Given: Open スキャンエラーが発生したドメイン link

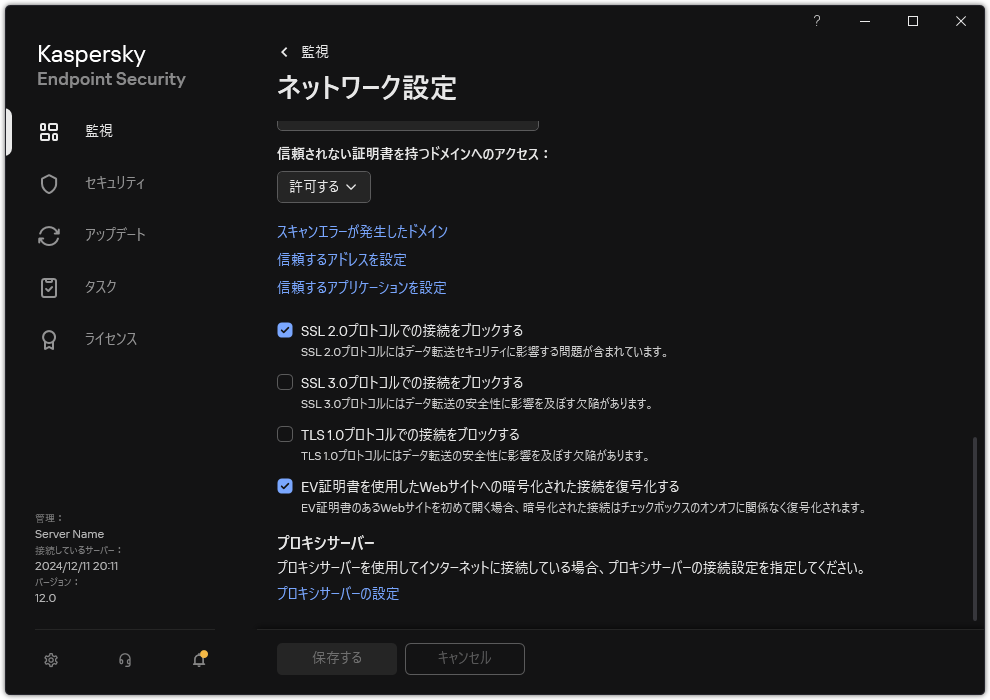Looking at the screenshot, I should pos(362,231).
